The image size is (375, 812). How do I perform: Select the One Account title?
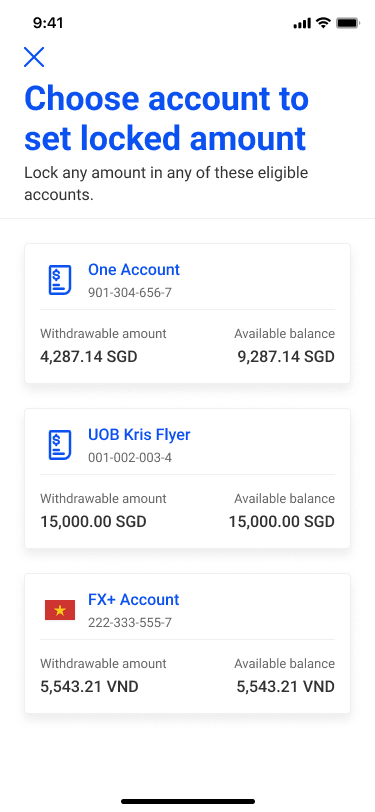(x=134, y=269)
